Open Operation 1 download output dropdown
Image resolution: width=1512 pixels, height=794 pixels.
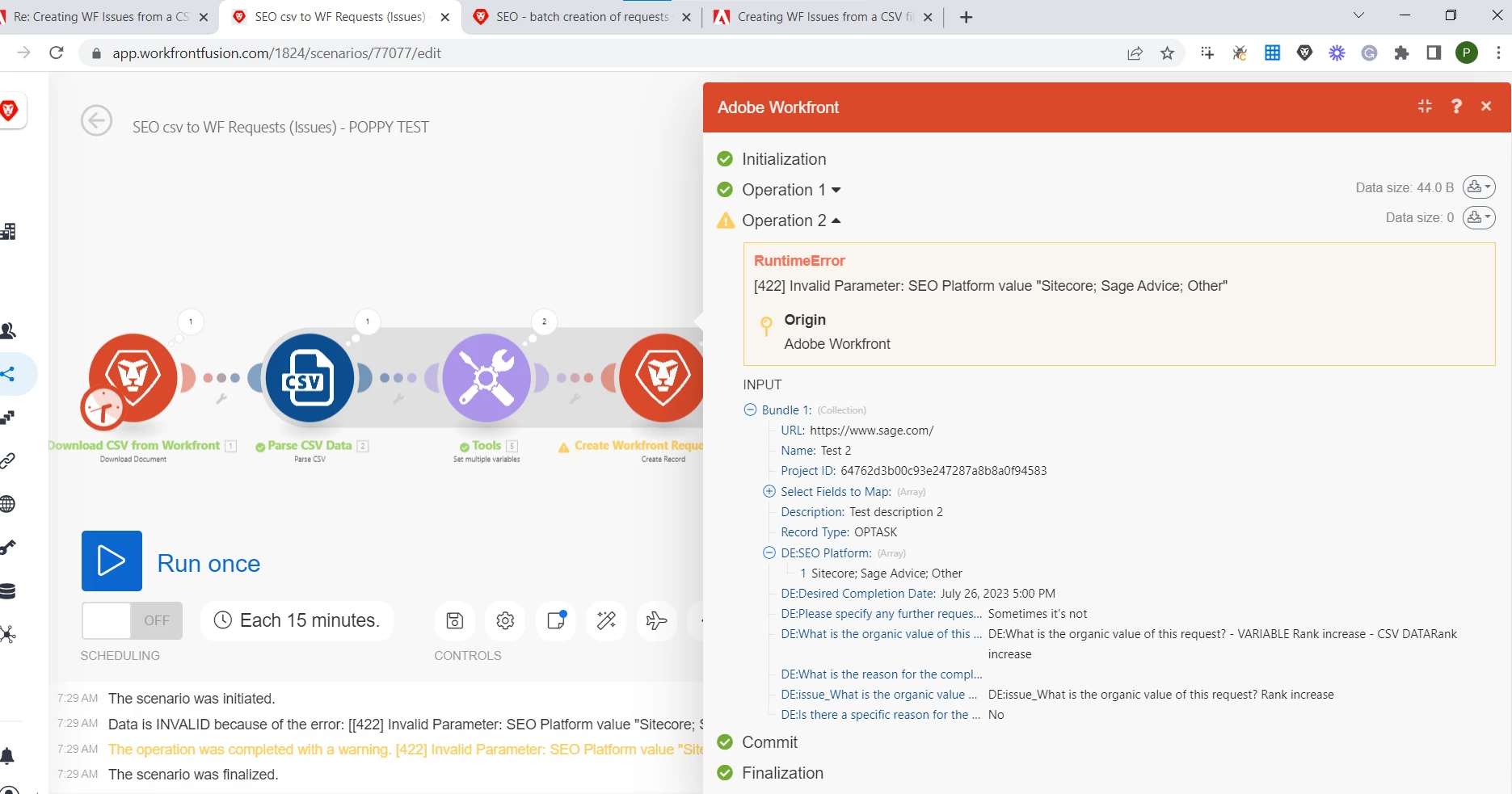(x=1479, y=187)
